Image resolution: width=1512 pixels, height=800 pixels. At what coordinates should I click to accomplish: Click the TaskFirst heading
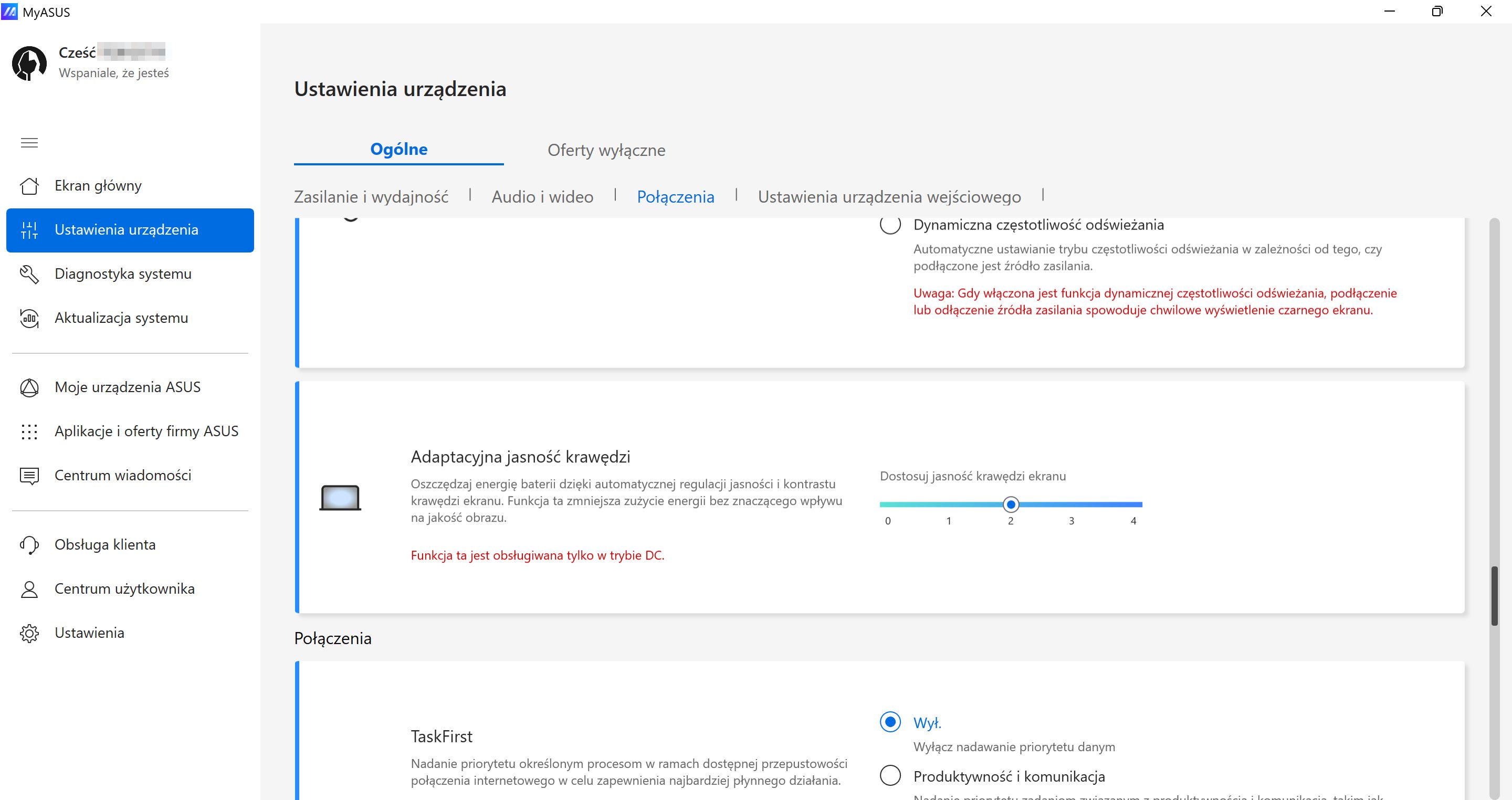(442, 736)
